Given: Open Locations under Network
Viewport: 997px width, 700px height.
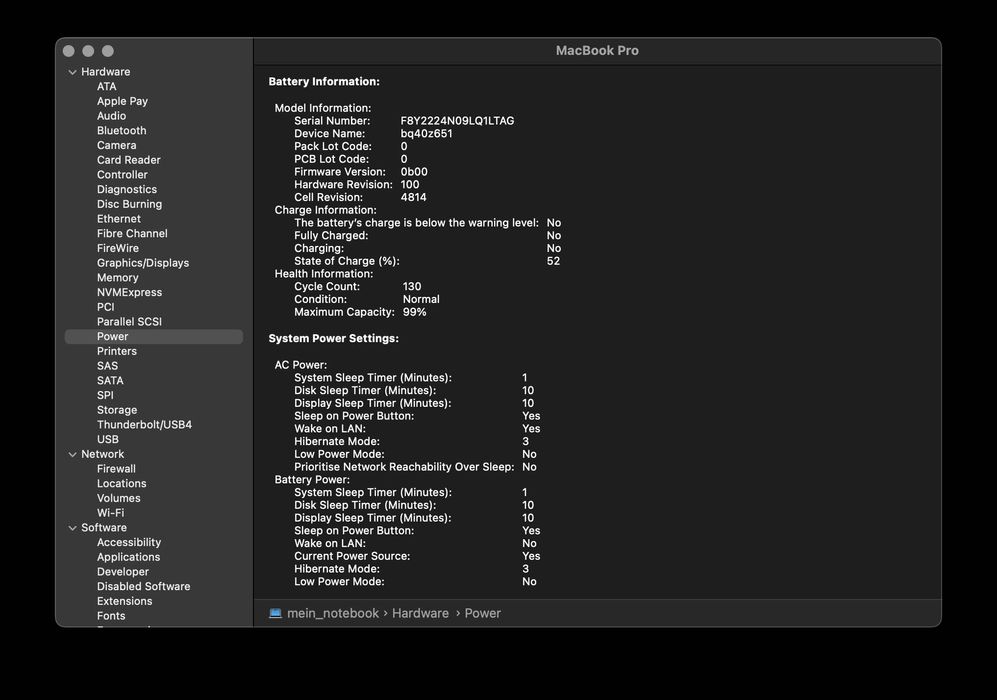Looking at the screenshot, I should pyautogui.click(x=121, y=483).
